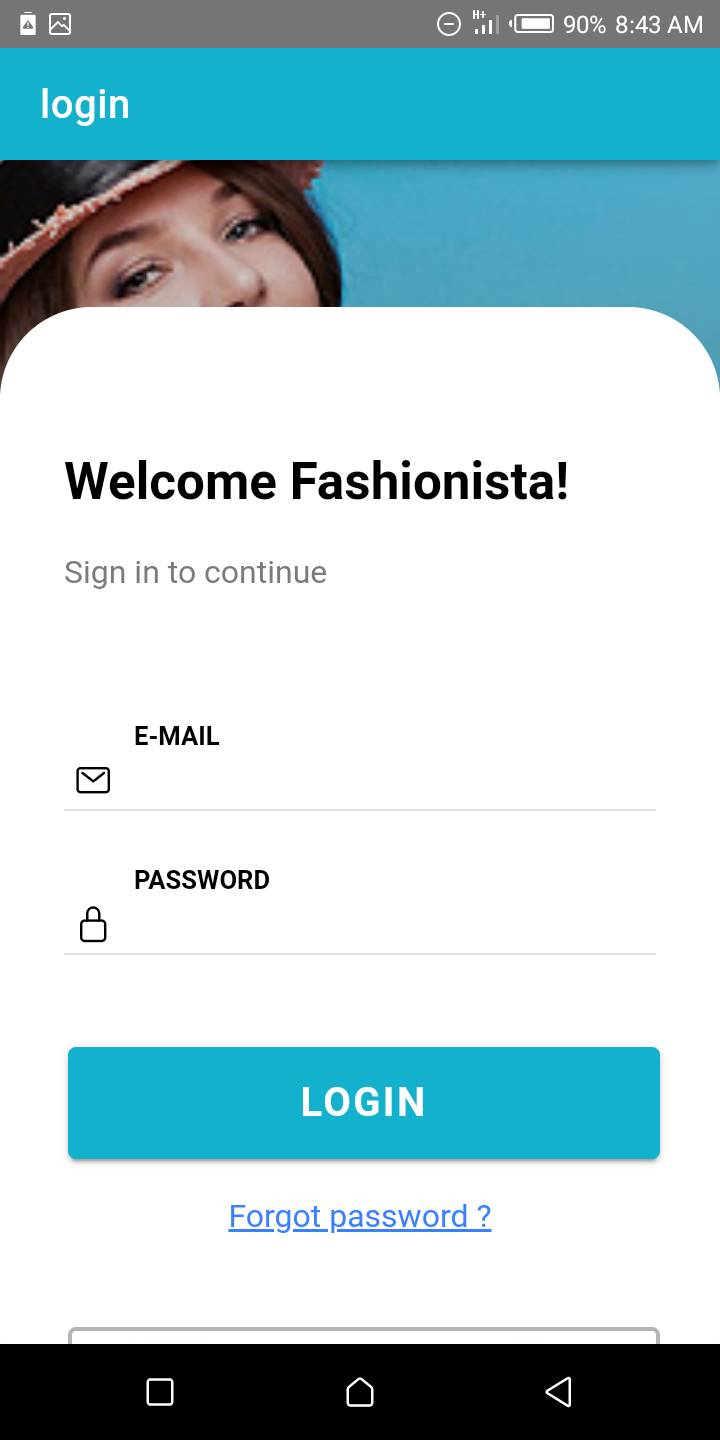720x1440 pixels.
Task: Tap the signal strength icon
Action: pos(485,24)
